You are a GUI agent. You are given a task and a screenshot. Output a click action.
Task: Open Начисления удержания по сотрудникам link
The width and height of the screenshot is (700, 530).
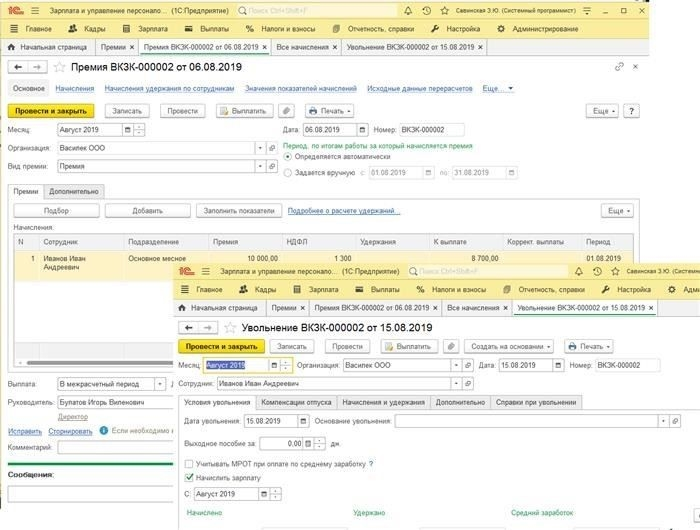pos(169,88)
